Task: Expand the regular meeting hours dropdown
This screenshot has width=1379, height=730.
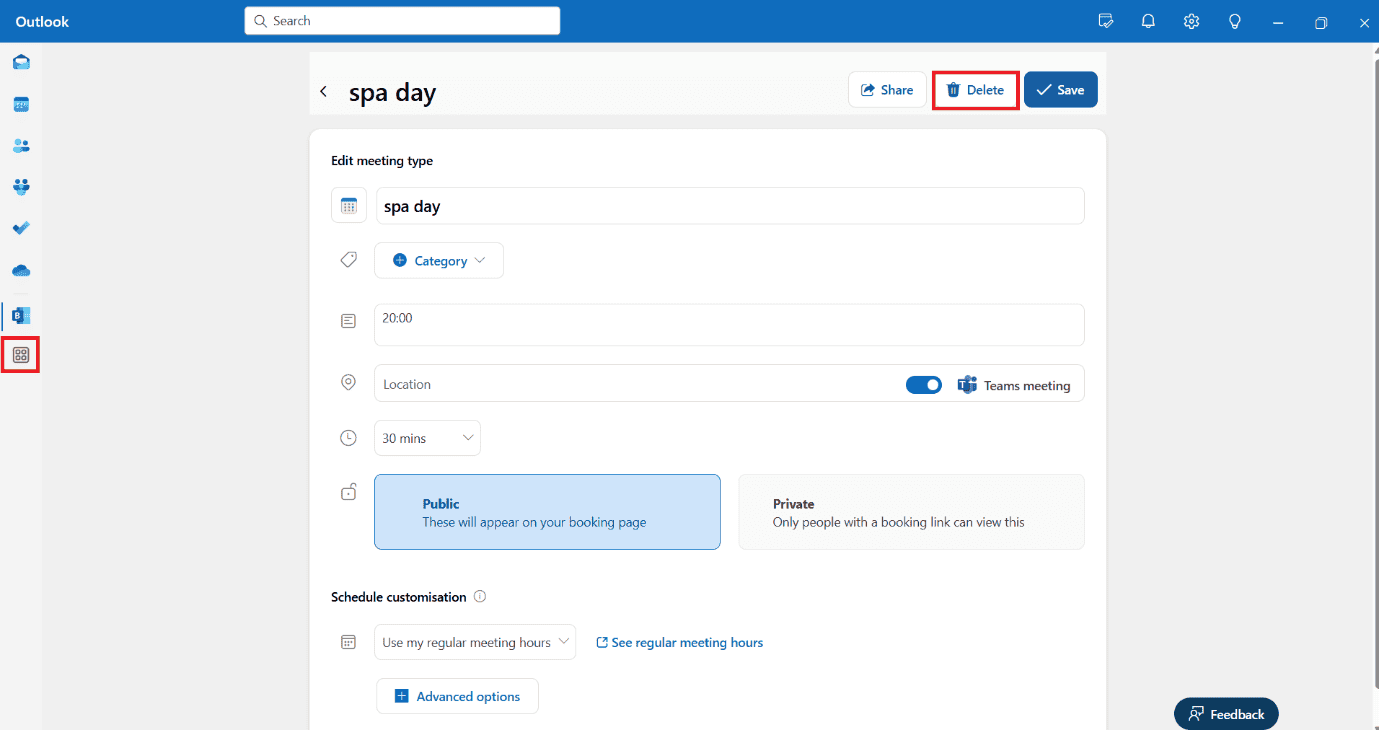Action: click(x=474, y=642)
